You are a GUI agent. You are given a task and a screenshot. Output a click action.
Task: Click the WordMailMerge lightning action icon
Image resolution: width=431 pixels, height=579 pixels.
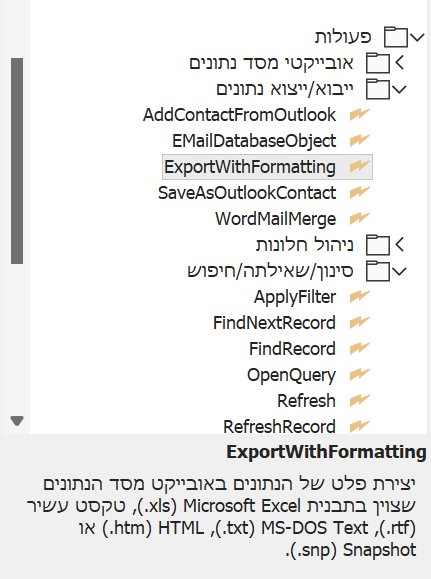359,219
